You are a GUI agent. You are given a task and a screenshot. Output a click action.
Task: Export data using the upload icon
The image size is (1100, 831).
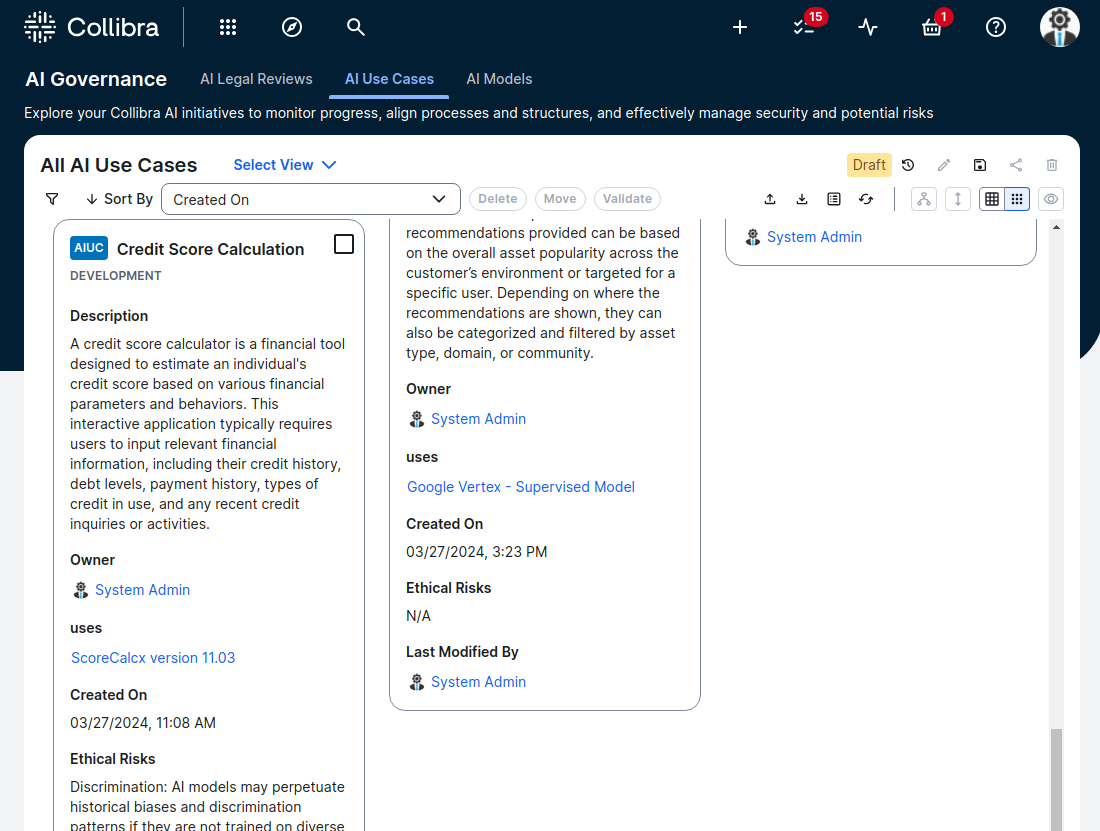(770, 198)
